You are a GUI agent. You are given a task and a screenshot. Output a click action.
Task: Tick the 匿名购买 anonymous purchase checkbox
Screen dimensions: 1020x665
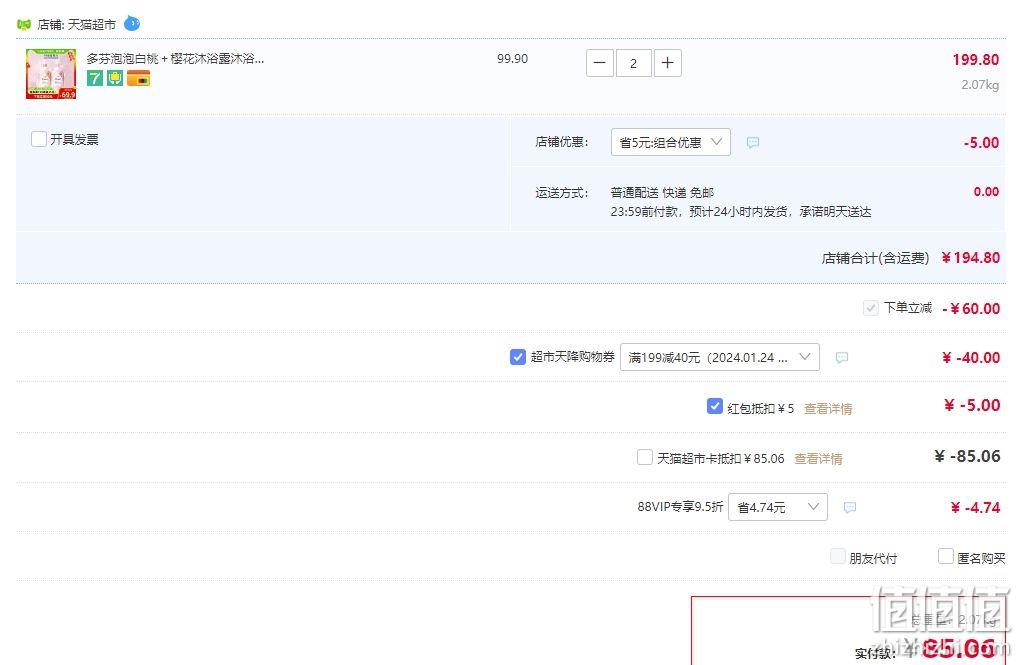pos(946,557)
